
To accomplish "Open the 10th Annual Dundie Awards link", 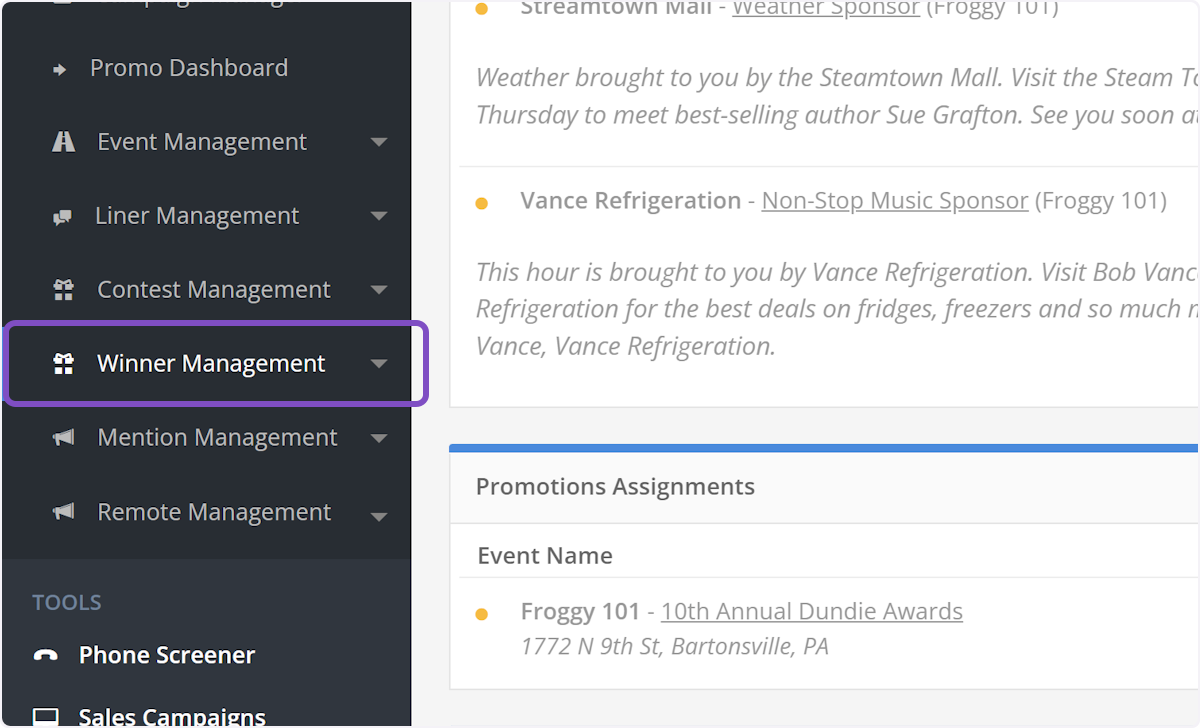I will pos(811,611).
